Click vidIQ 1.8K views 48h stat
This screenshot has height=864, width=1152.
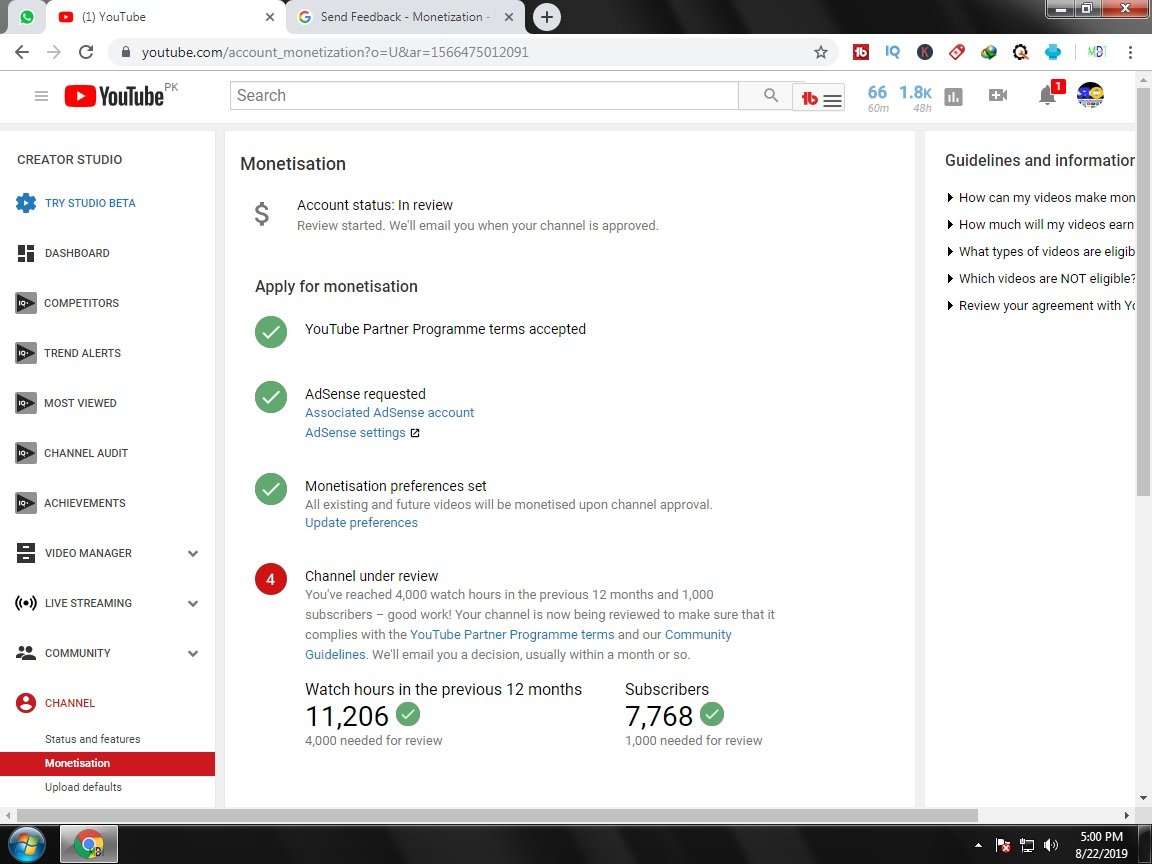pos(915,98)
